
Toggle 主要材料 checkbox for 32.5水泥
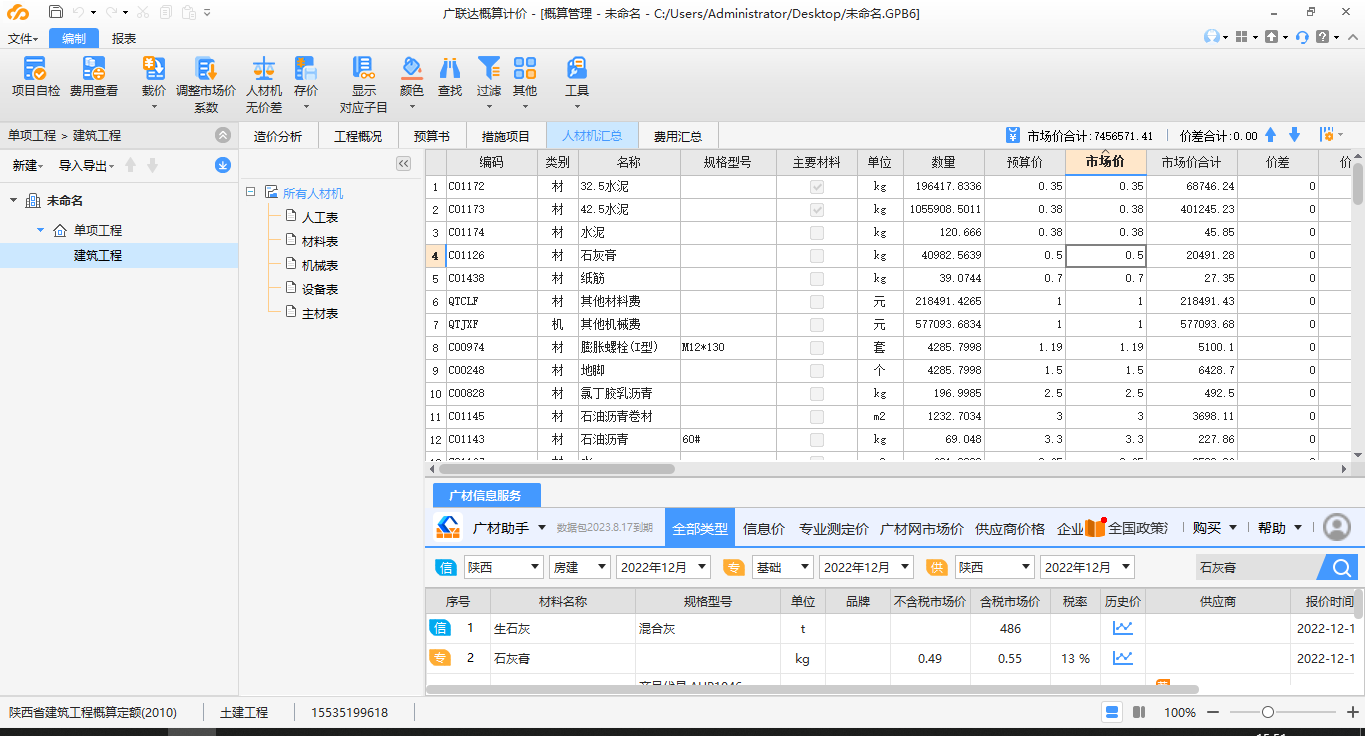pos(817,186)
